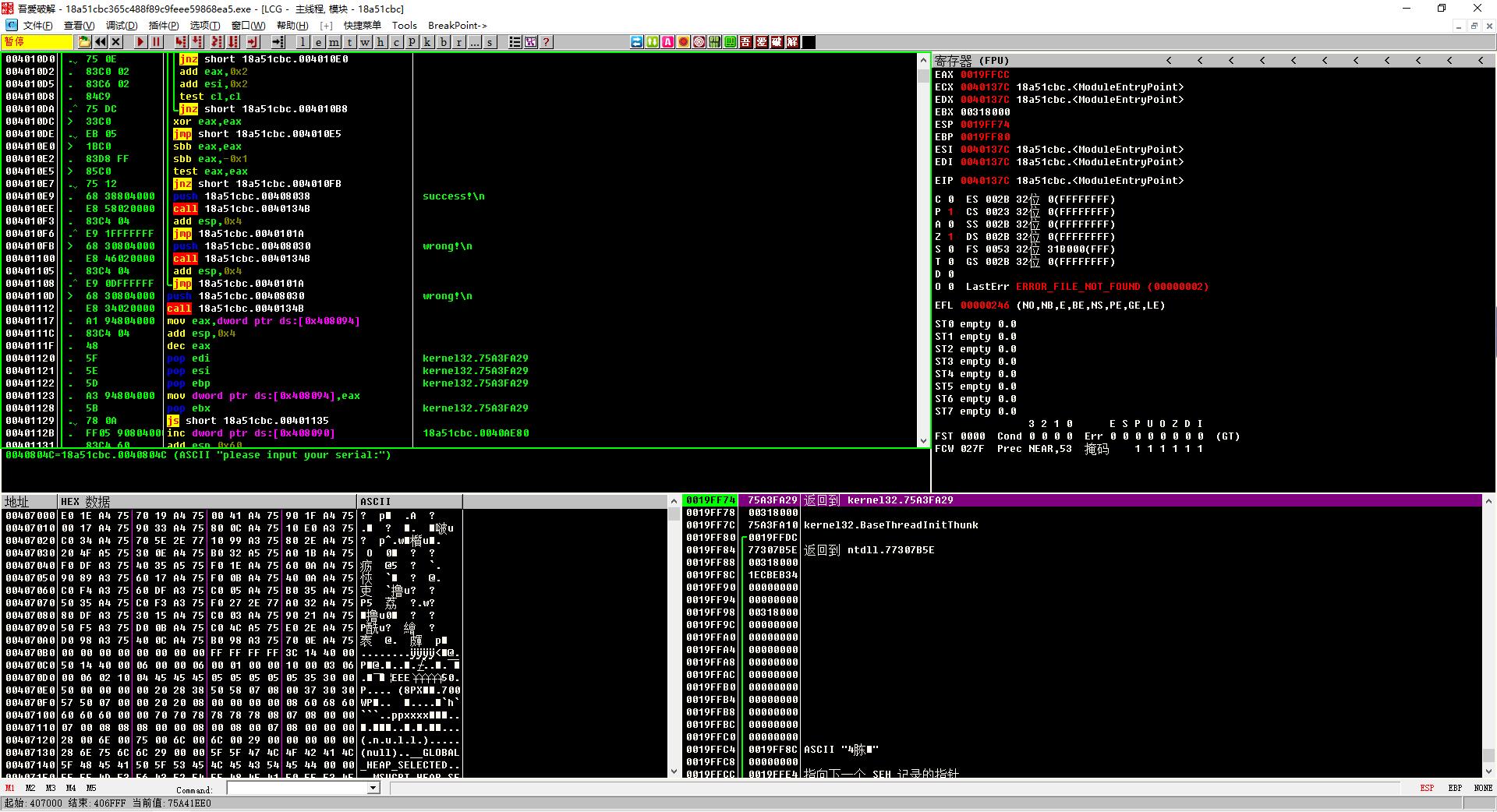Show the CPU window with the 'c' button
This screenshot has height=812, width=1497.
[396, 42]
